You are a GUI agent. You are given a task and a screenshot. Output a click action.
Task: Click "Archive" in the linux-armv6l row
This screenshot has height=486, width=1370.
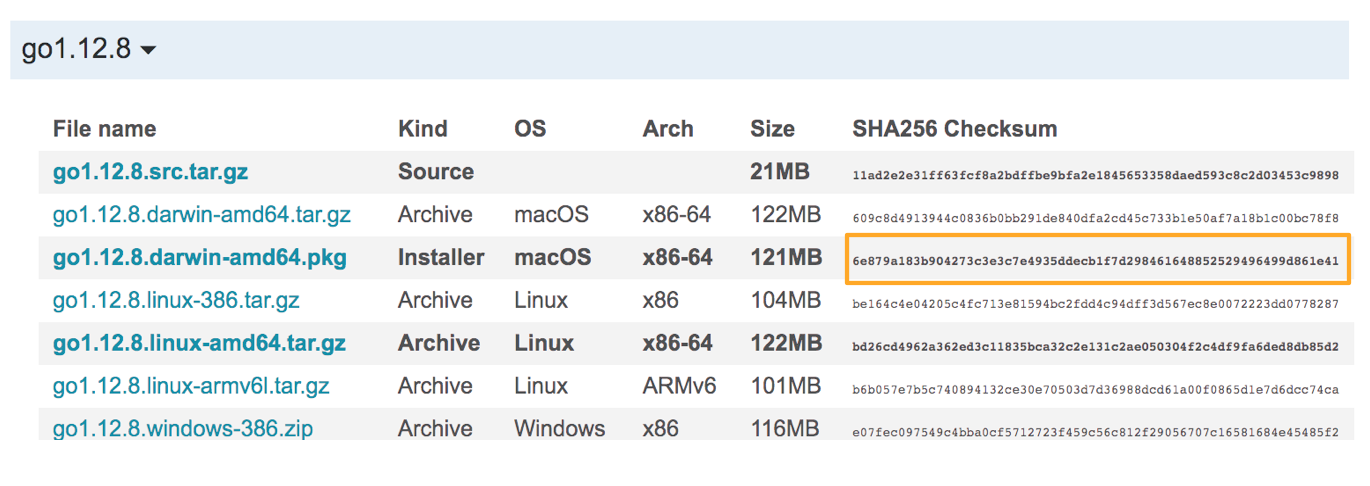tap(435, 386)
